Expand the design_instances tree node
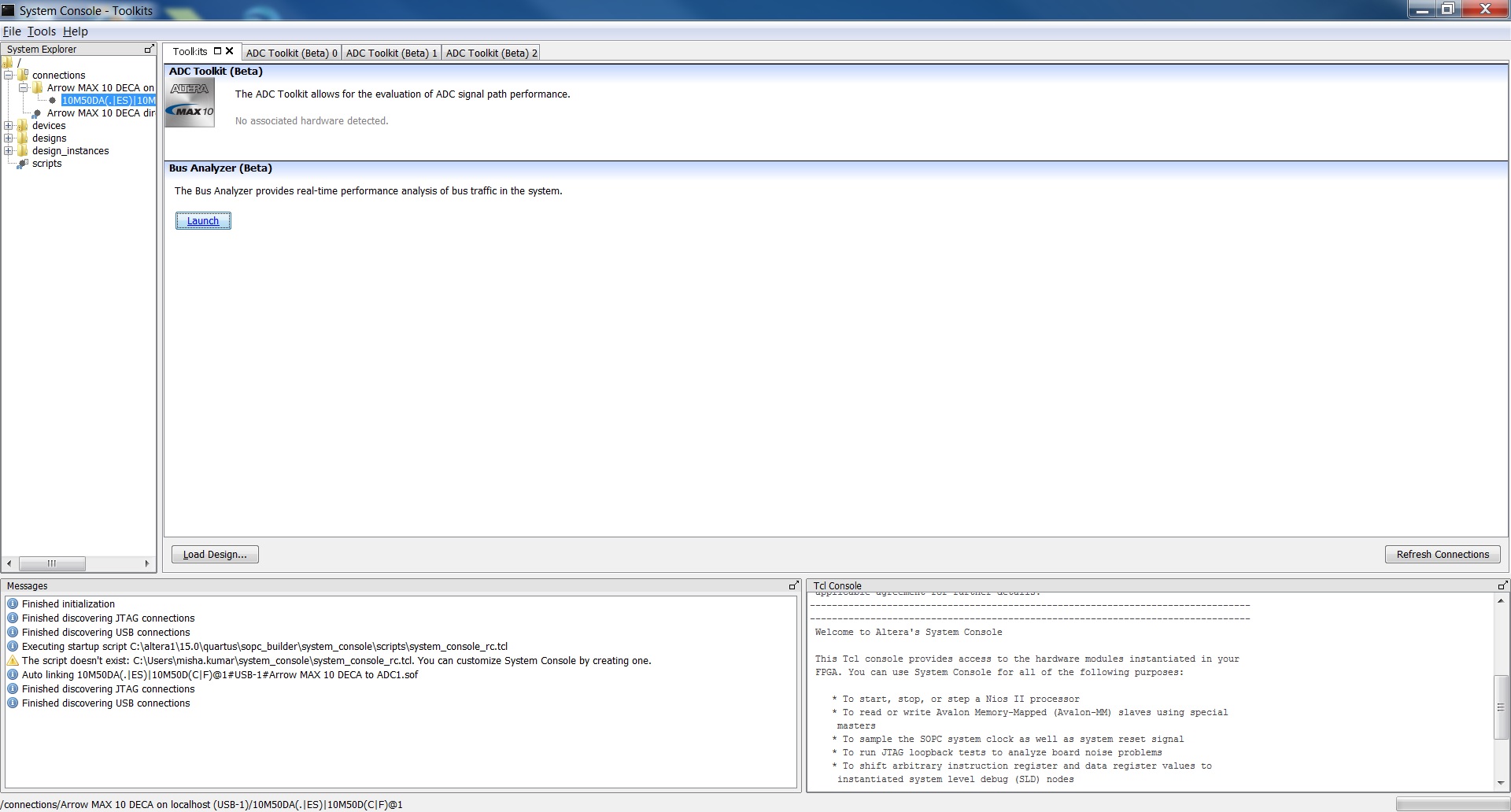1511x812 pixels. coord(9,150)
